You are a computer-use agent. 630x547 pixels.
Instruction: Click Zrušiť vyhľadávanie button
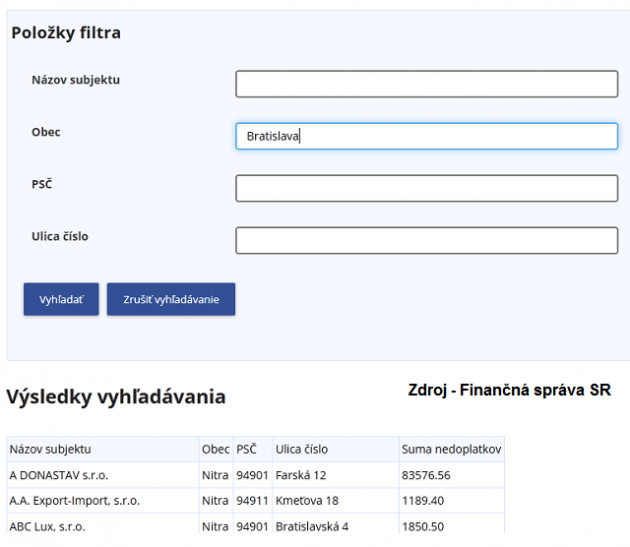click(x=171, y=299)
